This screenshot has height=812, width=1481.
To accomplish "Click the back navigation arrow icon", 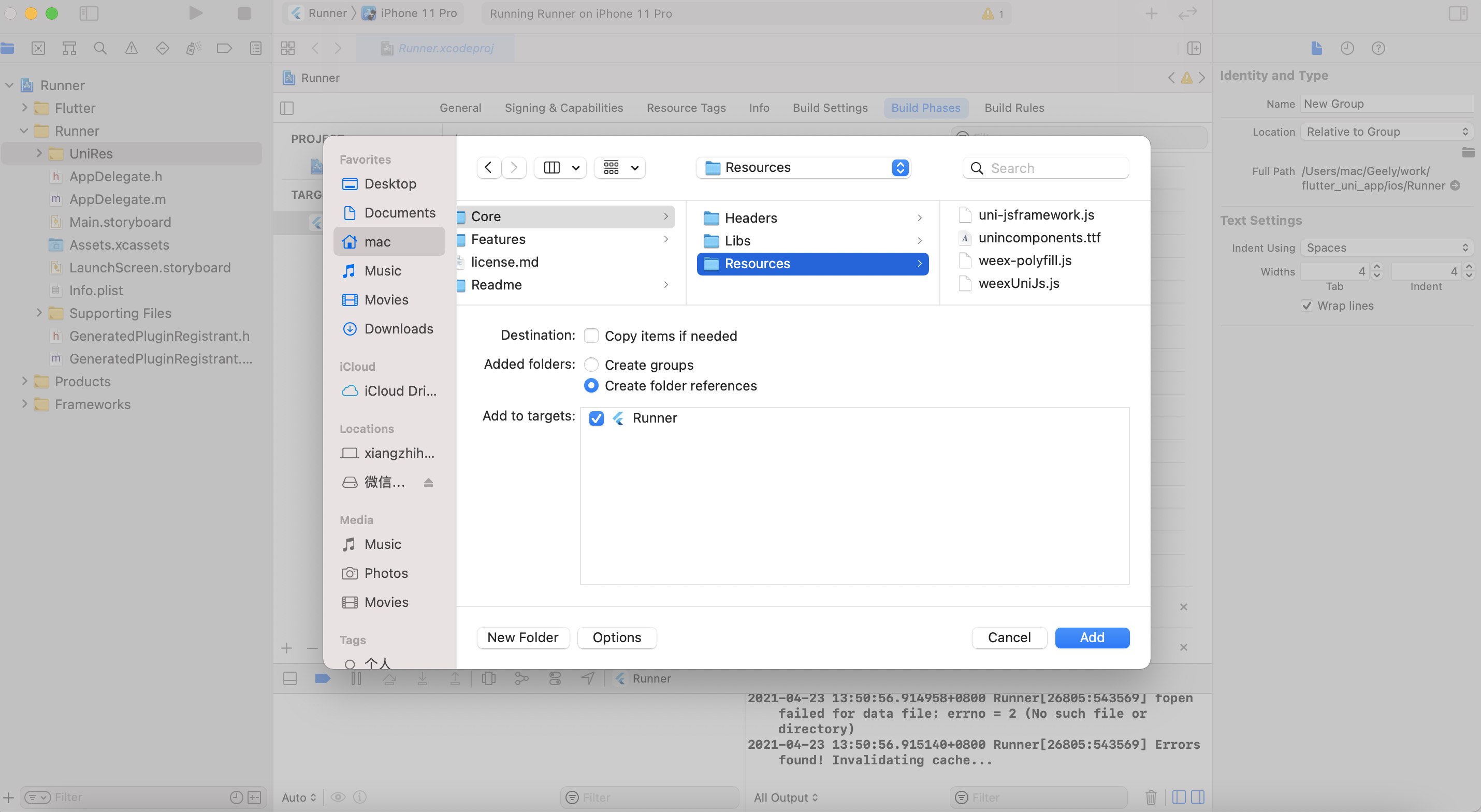I will point(488,168).
